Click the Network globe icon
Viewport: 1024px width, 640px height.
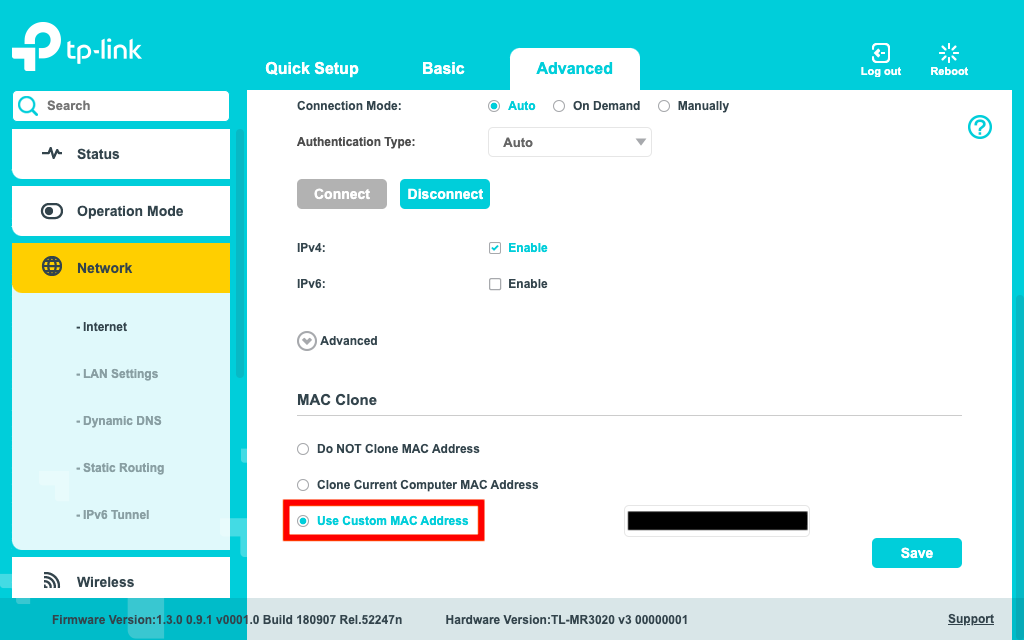[52, 267]
